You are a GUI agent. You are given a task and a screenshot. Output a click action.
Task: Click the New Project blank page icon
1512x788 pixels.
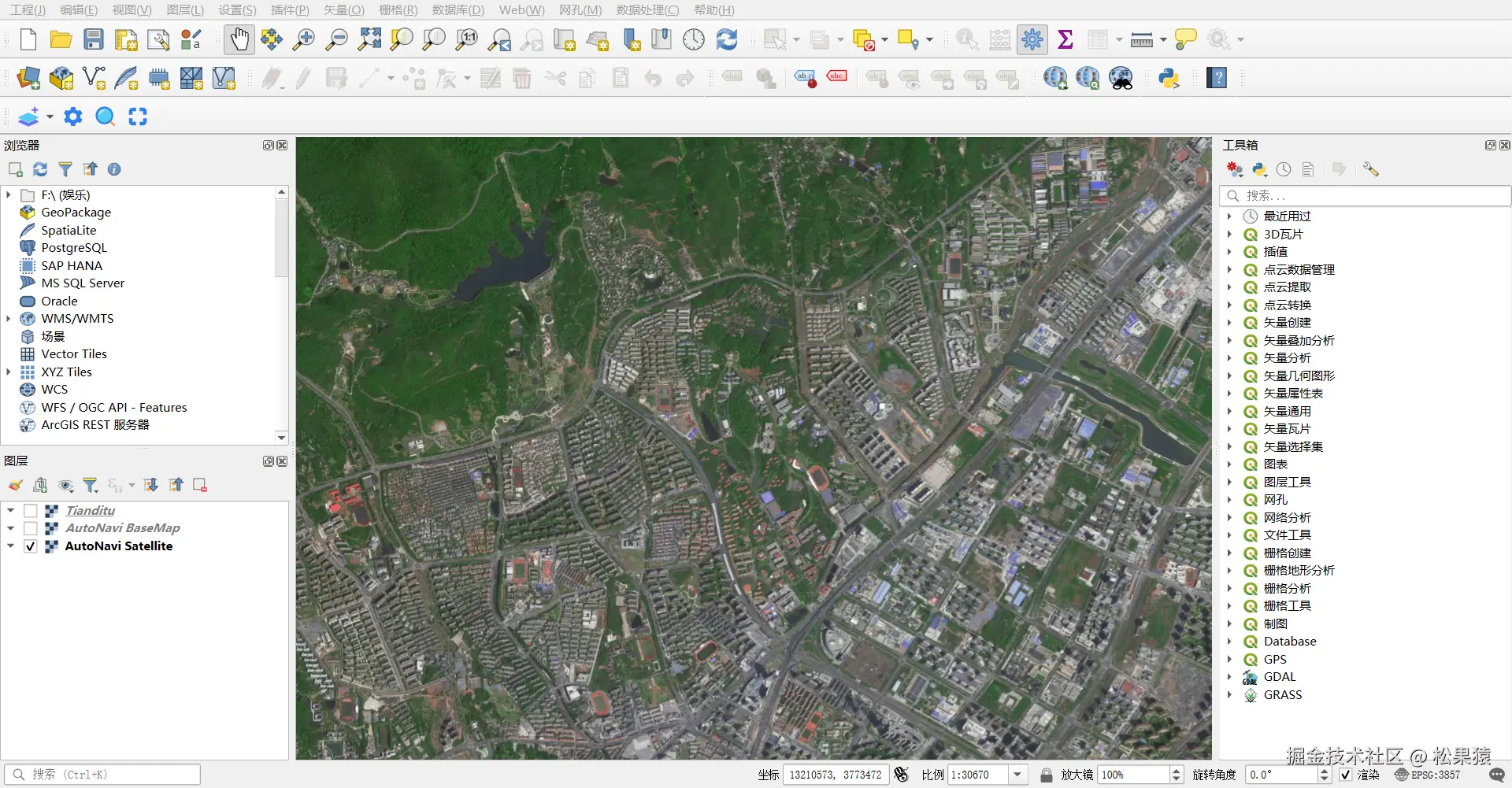(x=28, y=39)
